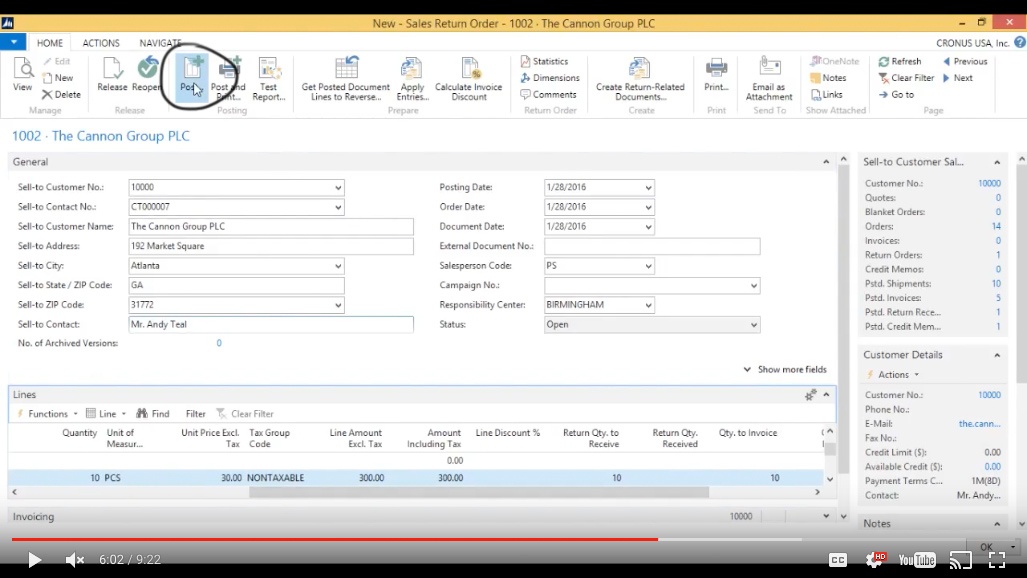This screenshot has width=1027, height=578.
Task: Go to the Next record
Action: [958, 77]
